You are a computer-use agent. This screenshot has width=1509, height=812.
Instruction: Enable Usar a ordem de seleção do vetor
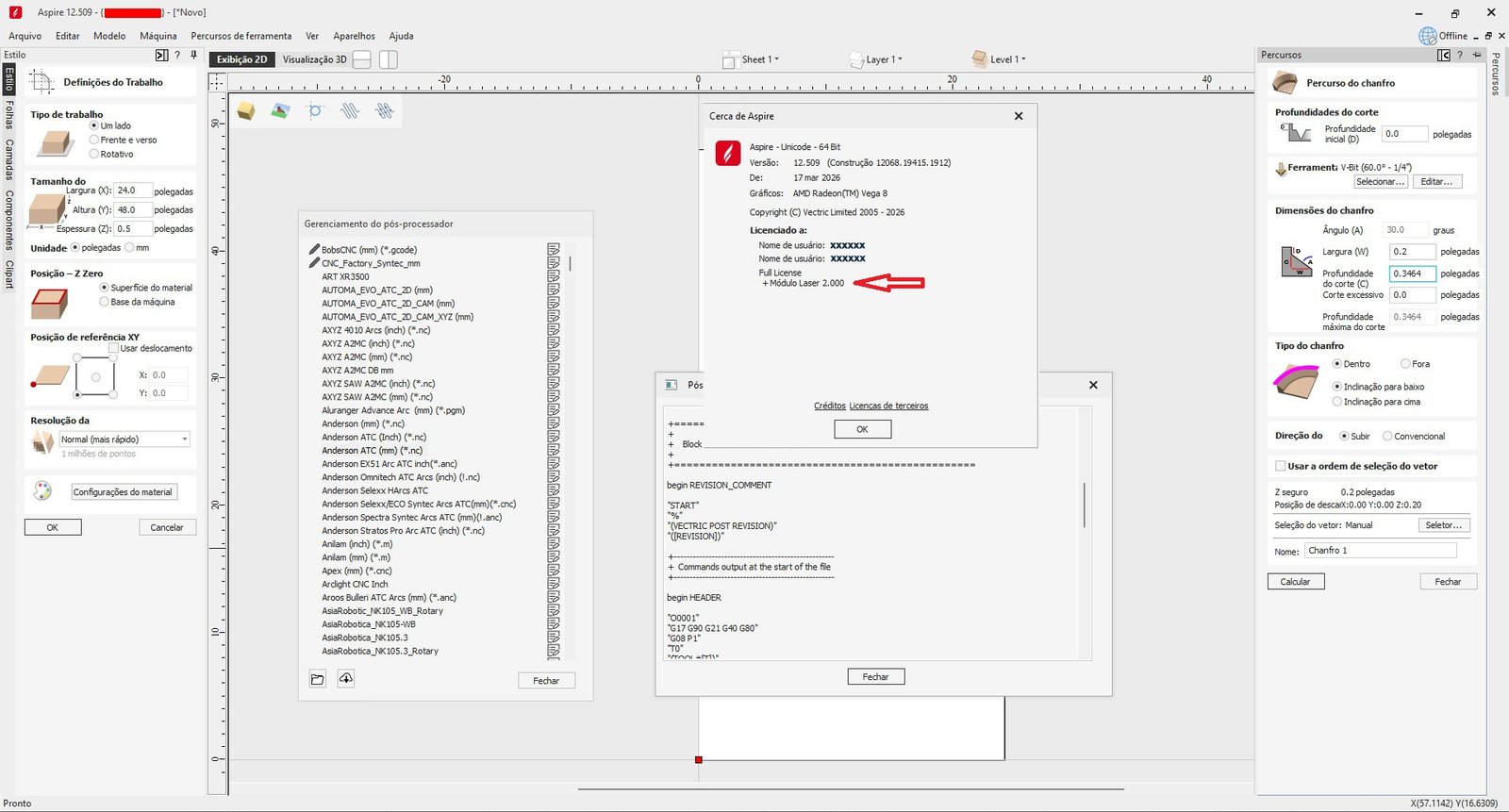tap(1280, 466)
